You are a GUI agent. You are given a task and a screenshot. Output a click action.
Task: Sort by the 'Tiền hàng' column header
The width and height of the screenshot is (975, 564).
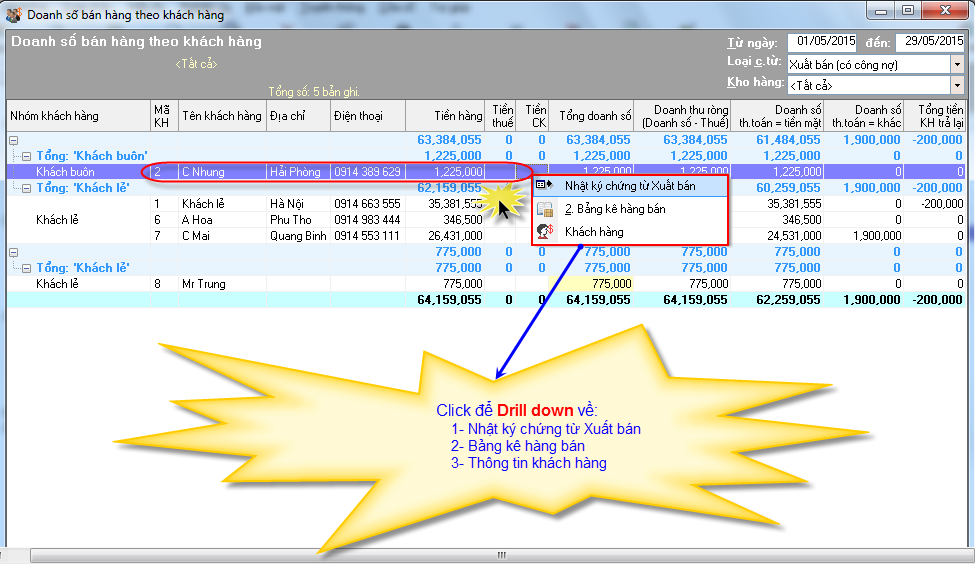tap(446, 116)
